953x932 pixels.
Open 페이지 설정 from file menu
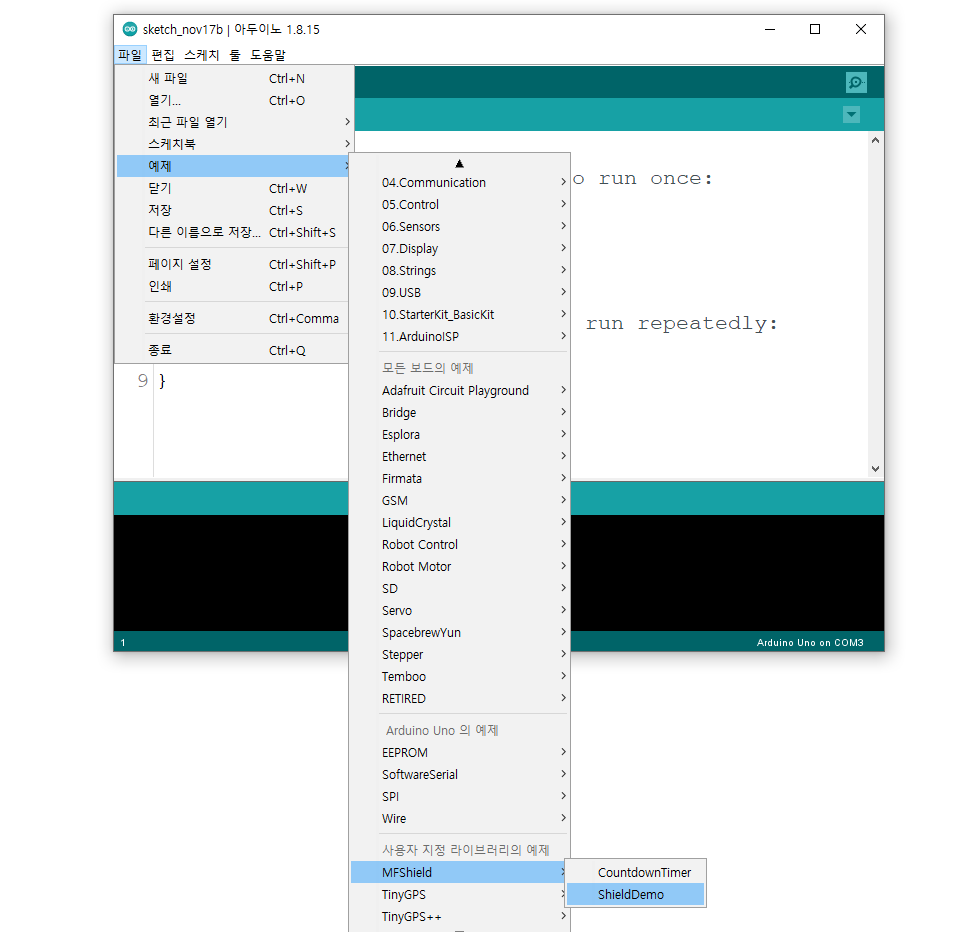[x=232, y=264]
